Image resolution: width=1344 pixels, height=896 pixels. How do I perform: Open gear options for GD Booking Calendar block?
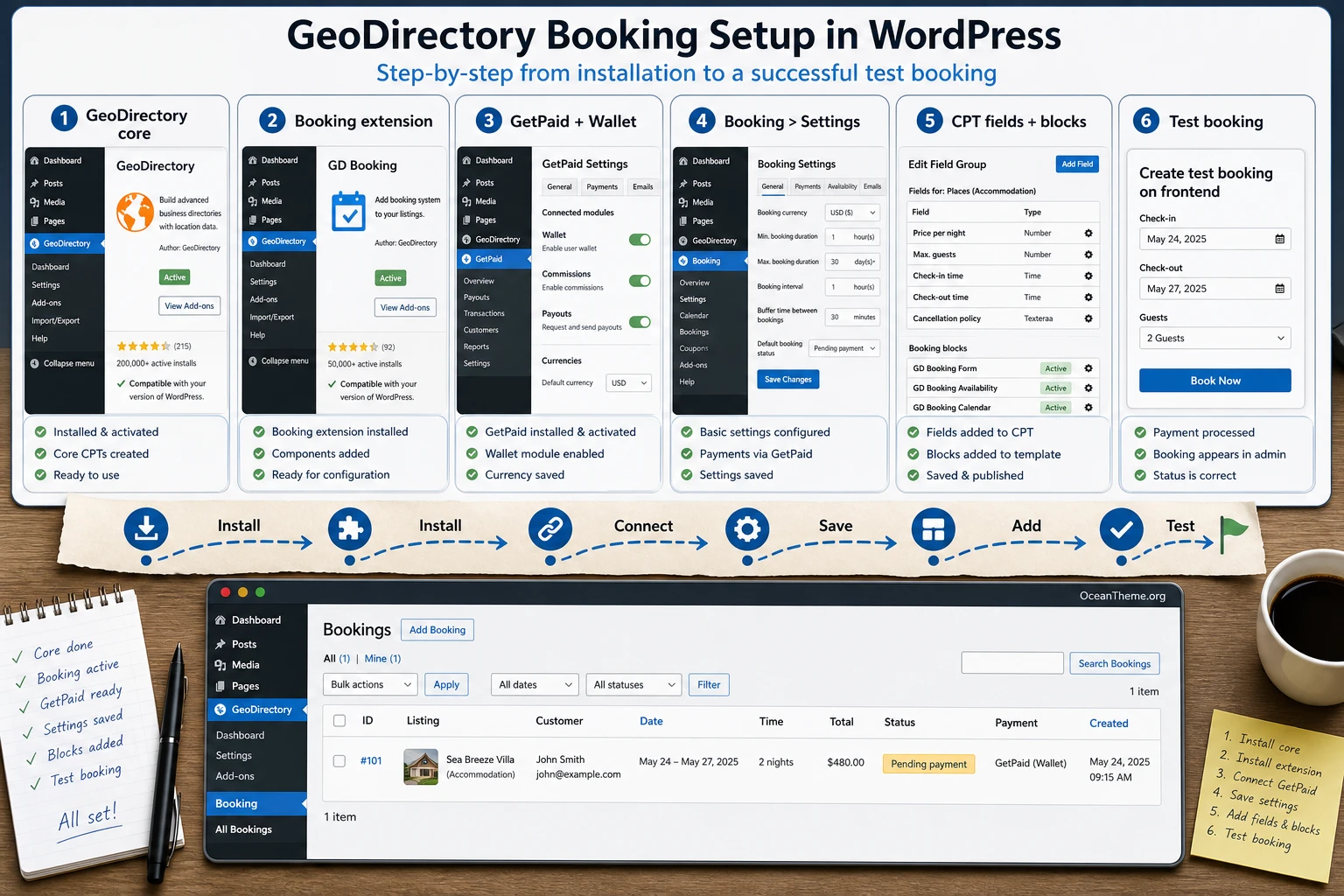click(x=1088, y=408)
